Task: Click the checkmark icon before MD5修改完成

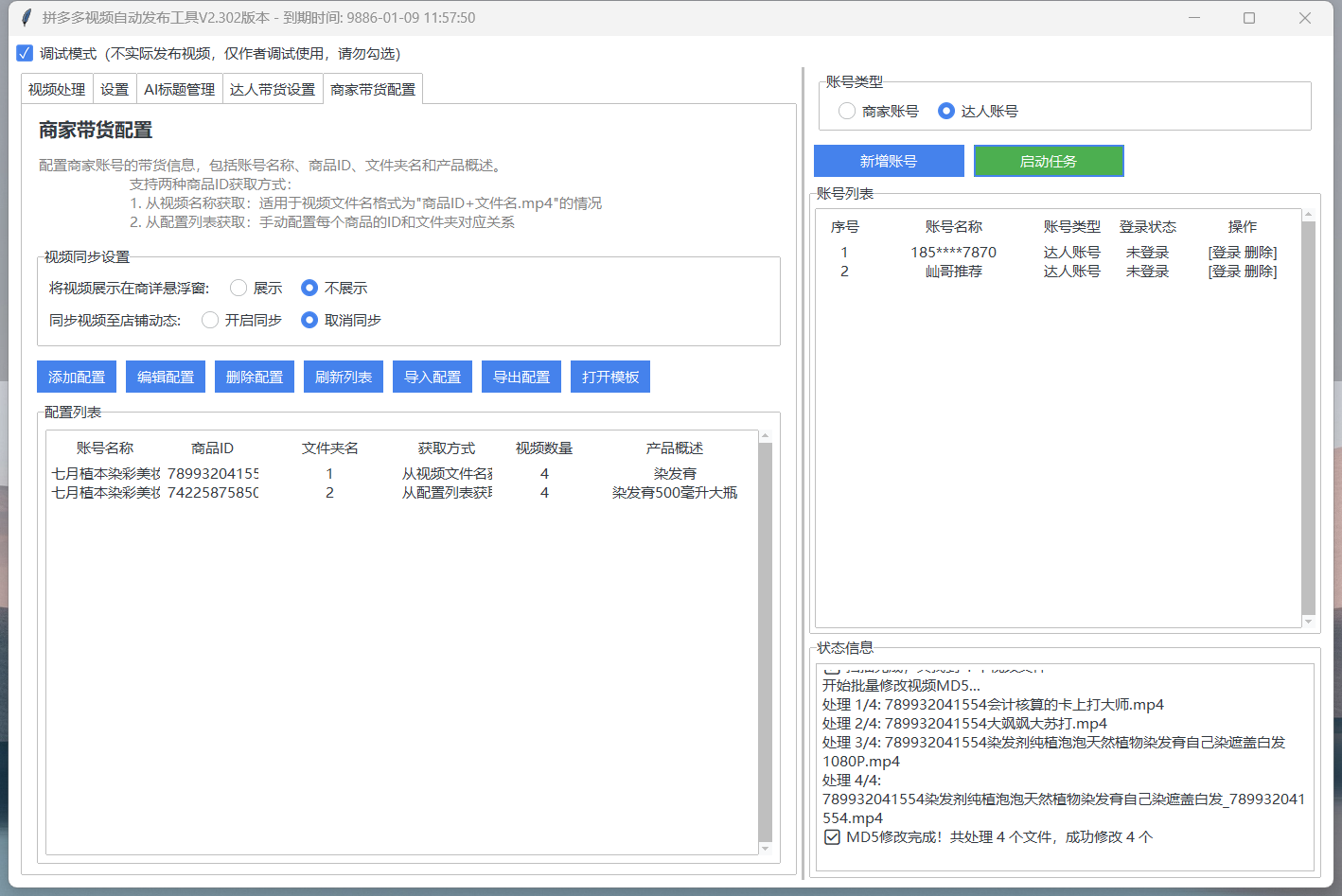Action: [832, 837]
